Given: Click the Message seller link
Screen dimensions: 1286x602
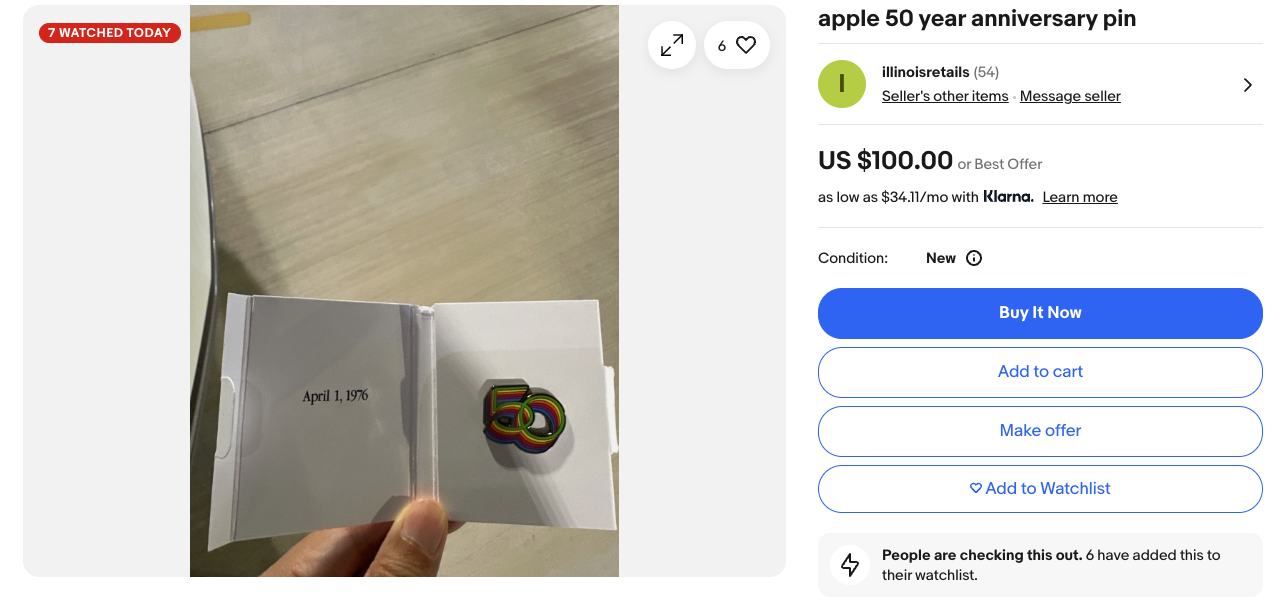Looking at the screenshot, I should click(x=1070, y=96).
